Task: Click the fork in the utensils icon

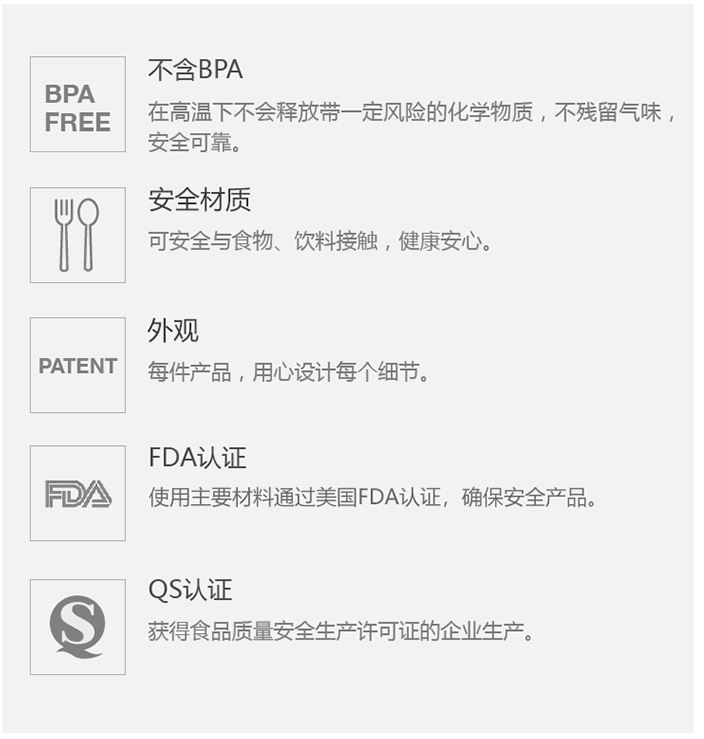Action: coord(64,235)
